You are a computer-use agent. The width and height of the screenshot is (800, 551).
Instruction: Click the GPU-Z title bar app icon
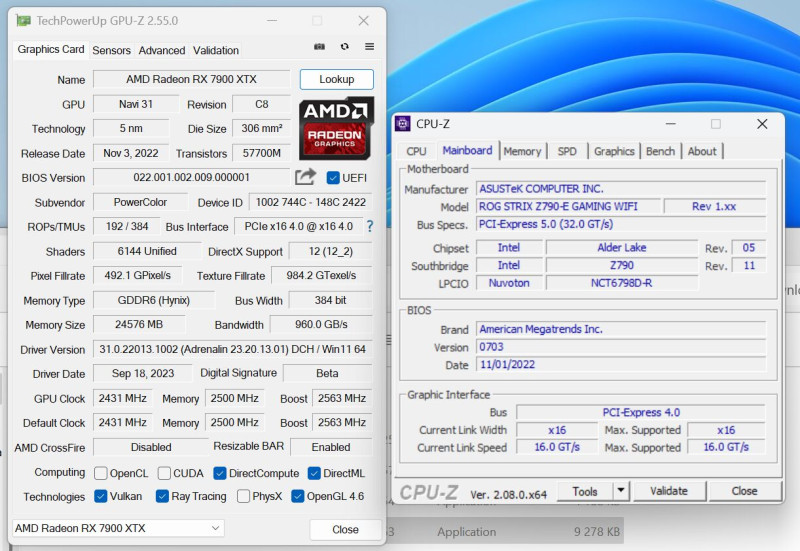pyautogui.click(x=23, y=20)
